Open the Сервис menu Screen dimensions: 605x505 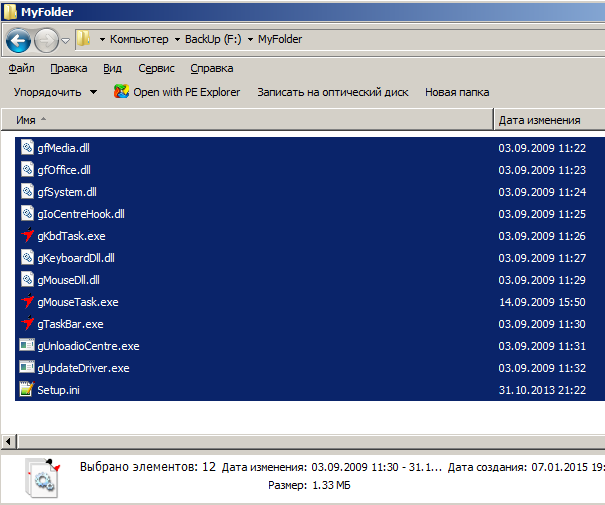156,68
